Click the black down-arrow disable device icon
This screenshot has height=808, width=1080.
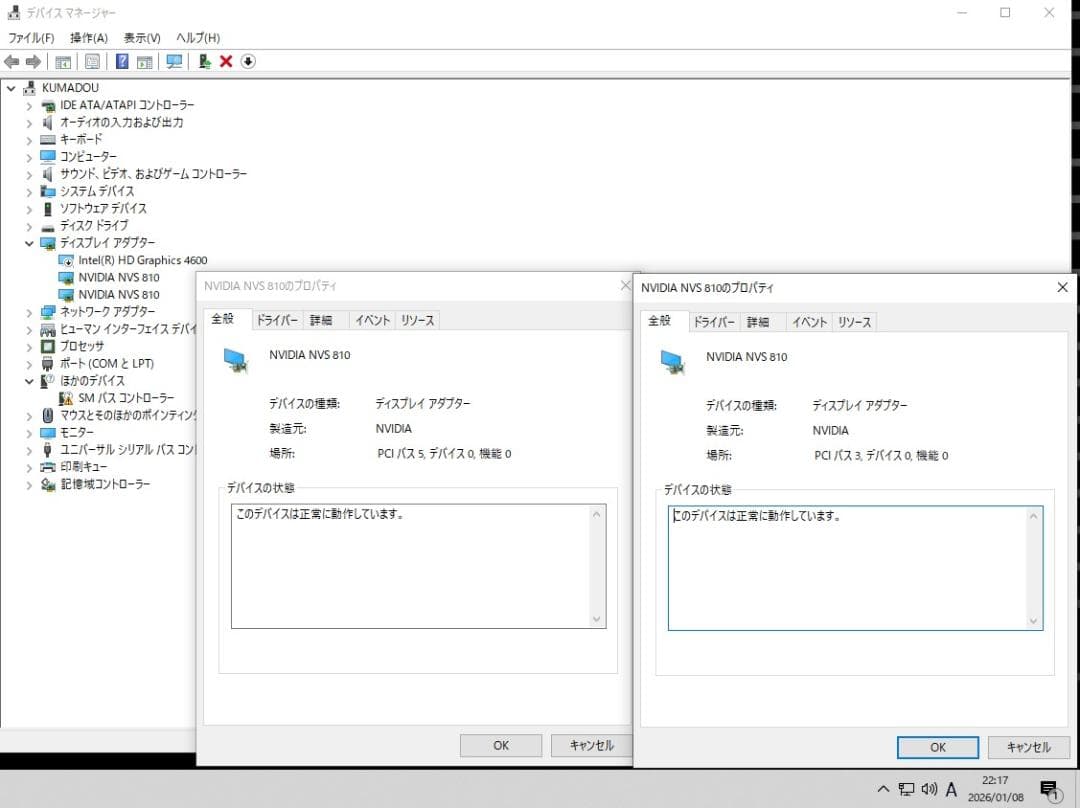(x=248, y=62)
